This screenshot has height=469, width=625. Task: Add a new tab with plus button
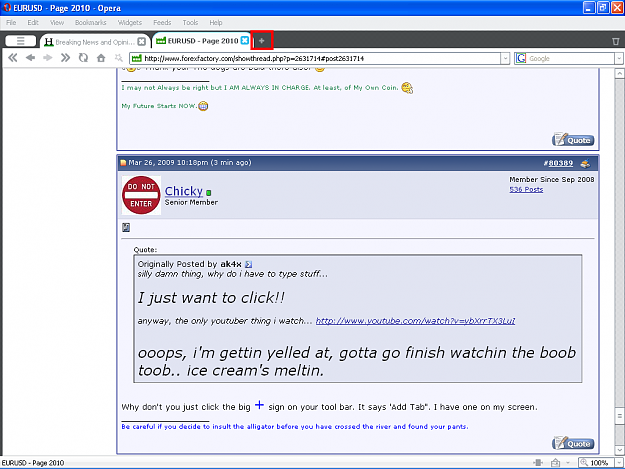261,41
